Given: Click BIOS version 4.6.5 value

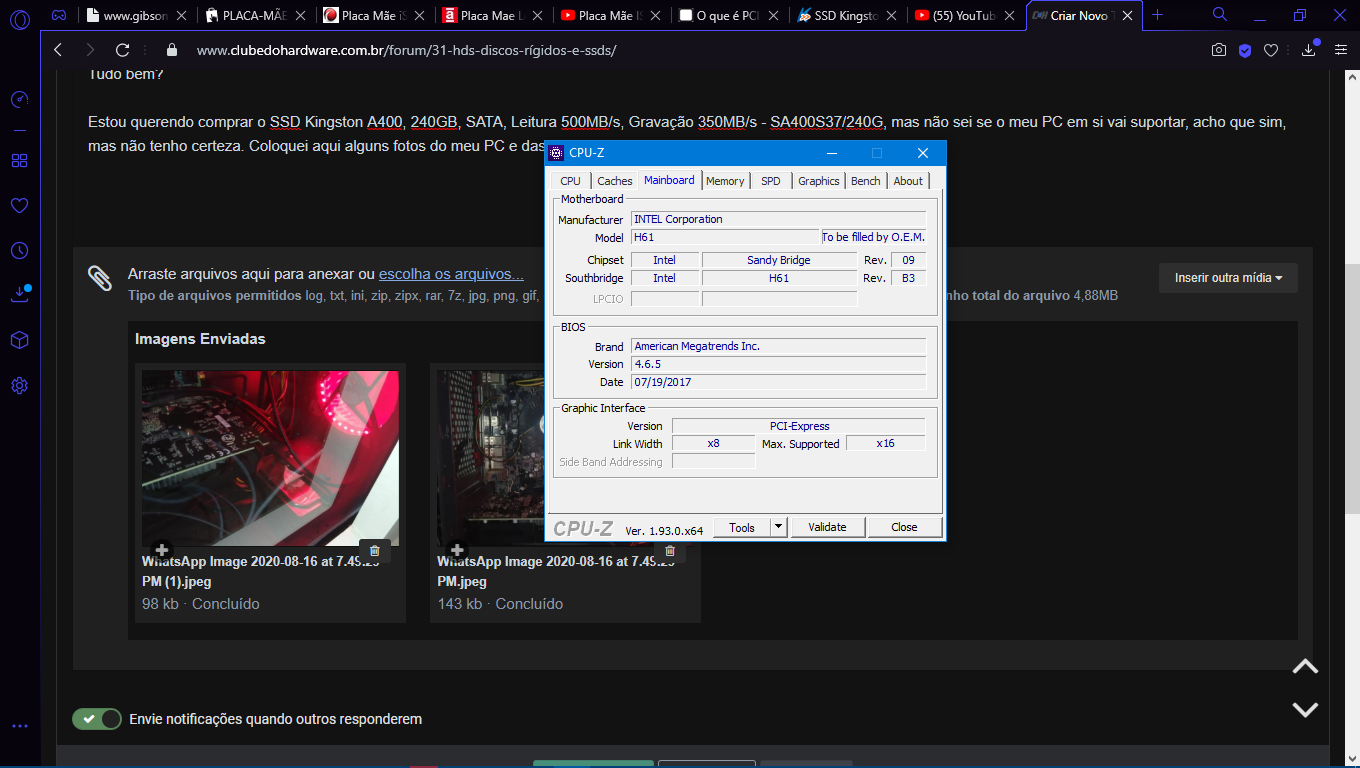Looking at the screenshot, I should pyautogui.click(x=778, y=364).
